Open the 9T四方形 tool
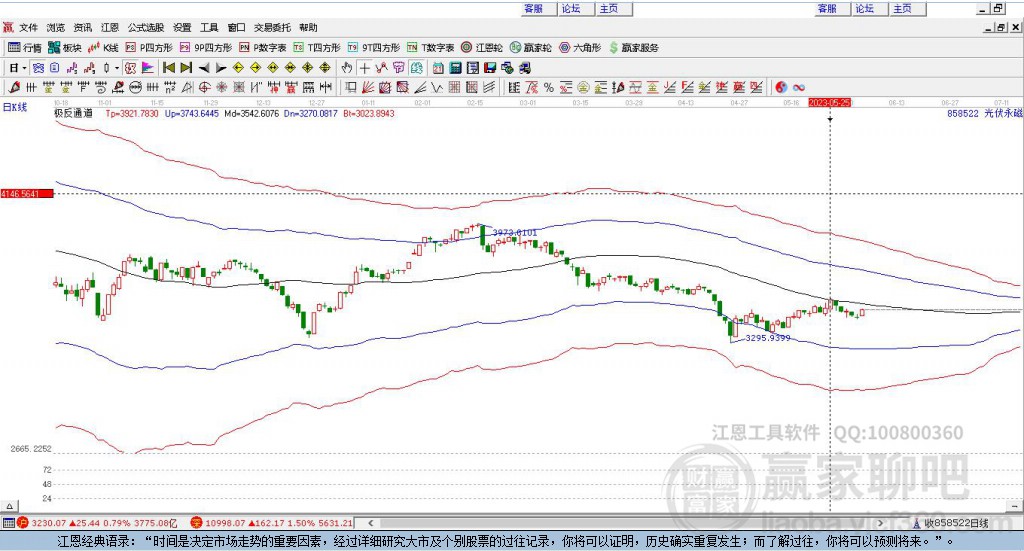1024x551 pixels. [374, 48]
